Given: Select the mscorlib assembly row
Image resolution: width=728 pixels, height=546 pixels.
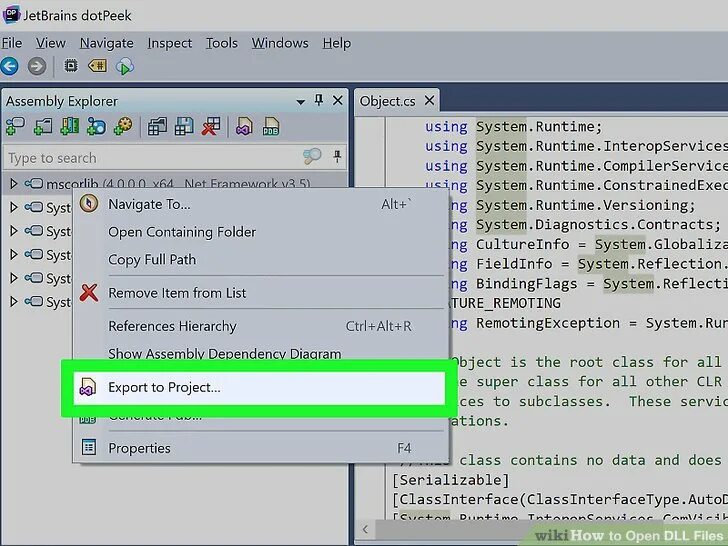Looking at the screenshot, I should pyautogui.click(x=174, y=183).
